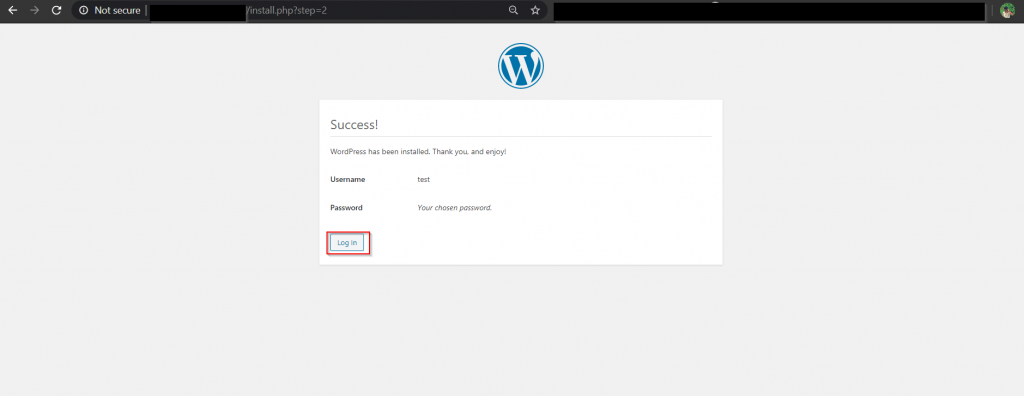Click the Success! heading
Screen dimensions: 1024x396
click(x=354, y=124)
